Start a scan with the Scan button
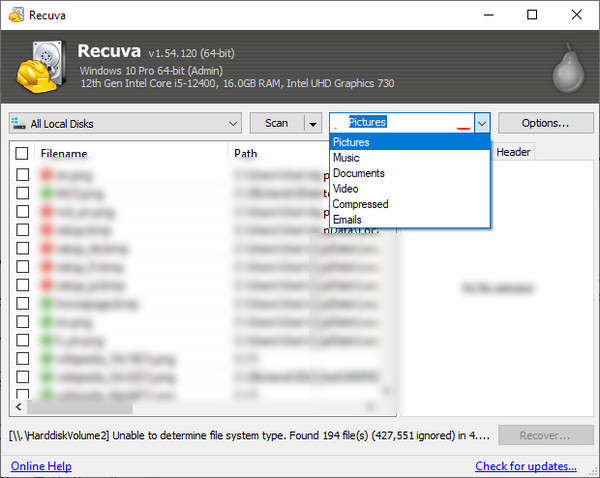Viewport: 600px width, 478px height. point(277,123)
